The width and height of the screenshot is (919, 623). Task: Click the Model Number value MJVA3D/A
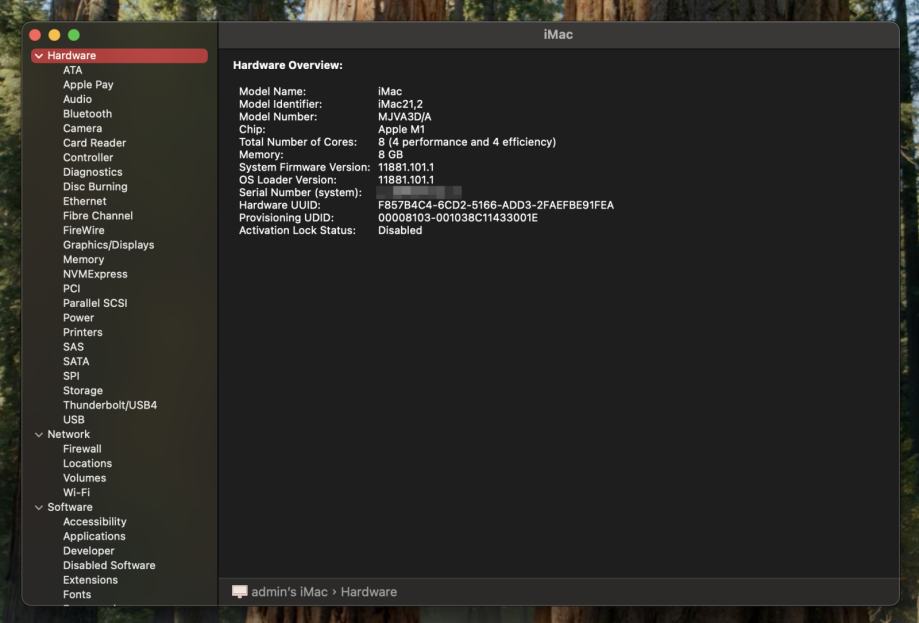click(x=404, y=117)
